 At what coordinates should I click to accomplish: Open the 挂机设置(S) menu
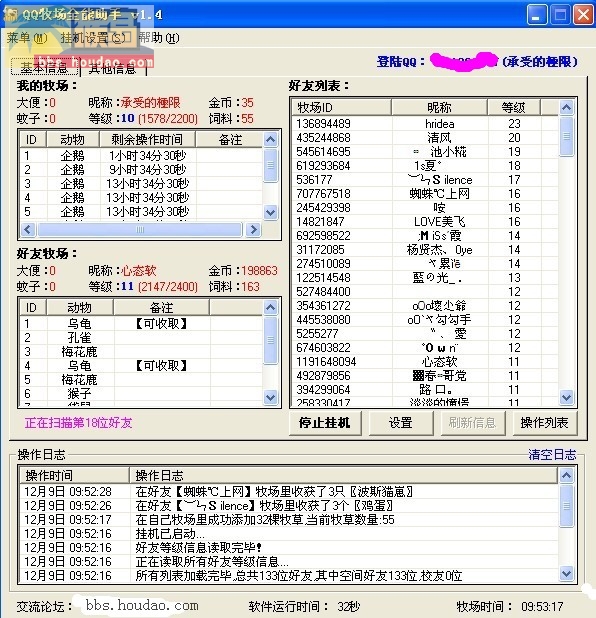93,38
